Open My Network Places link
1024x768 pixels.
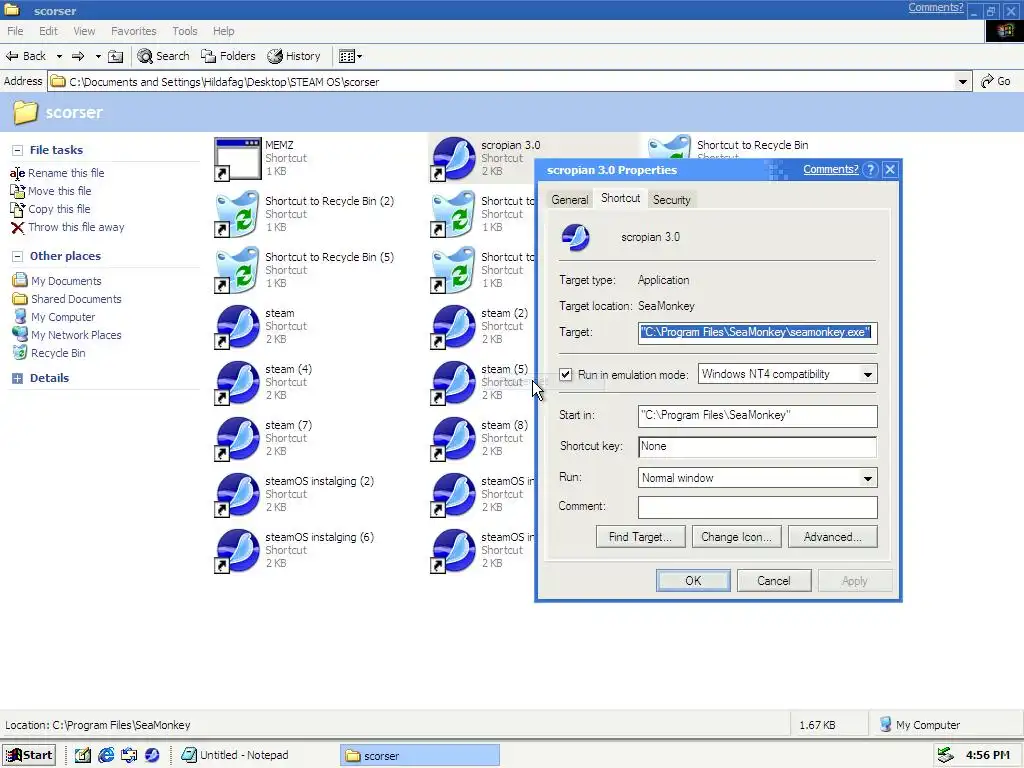click(x=76, y=335)
